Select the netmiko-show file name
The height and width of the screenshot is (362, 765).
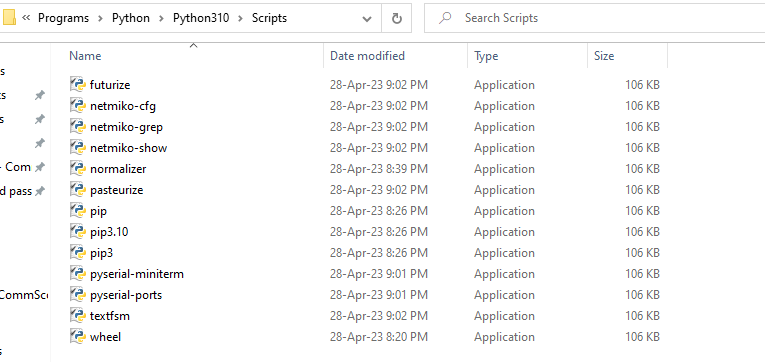pos(129,148)
